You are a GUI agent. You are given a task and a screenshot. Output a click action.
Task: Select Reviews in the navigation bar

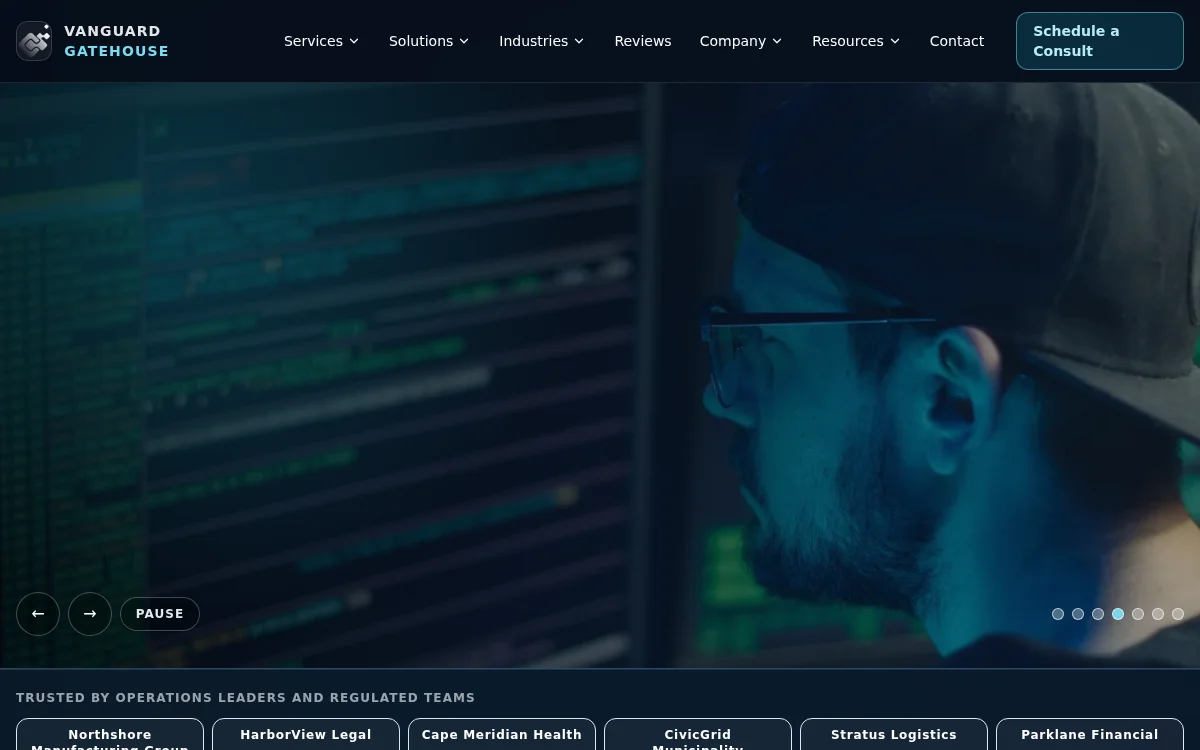(642, 41)
